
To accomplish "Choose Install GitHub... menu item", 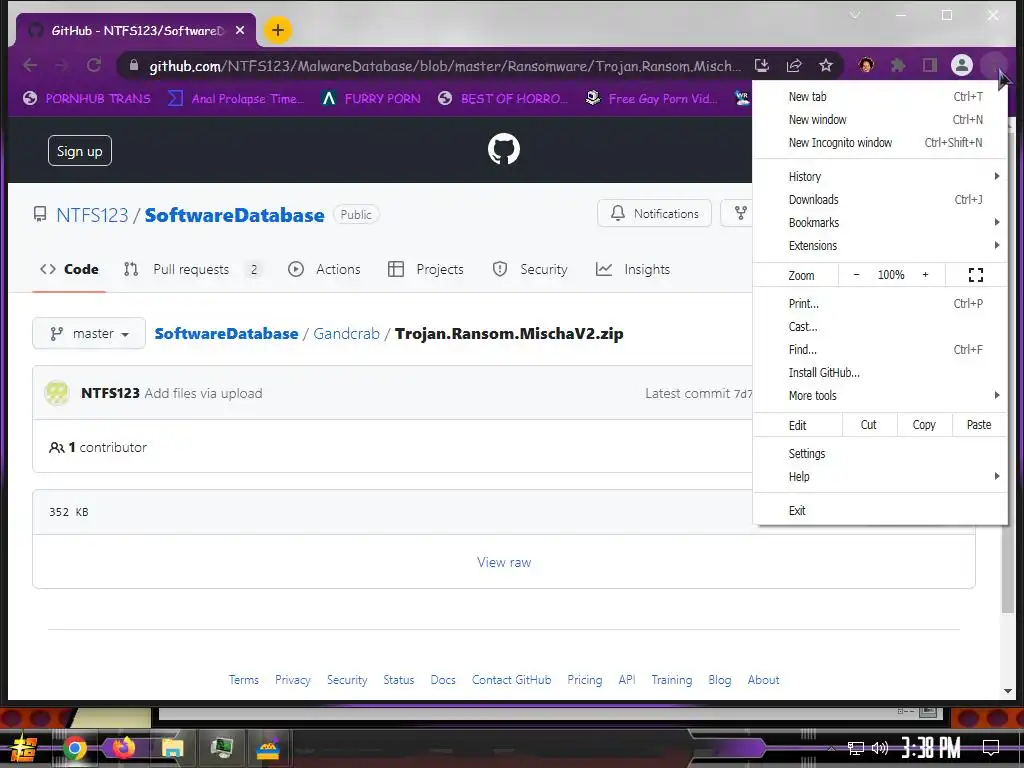I will (880, 372).
